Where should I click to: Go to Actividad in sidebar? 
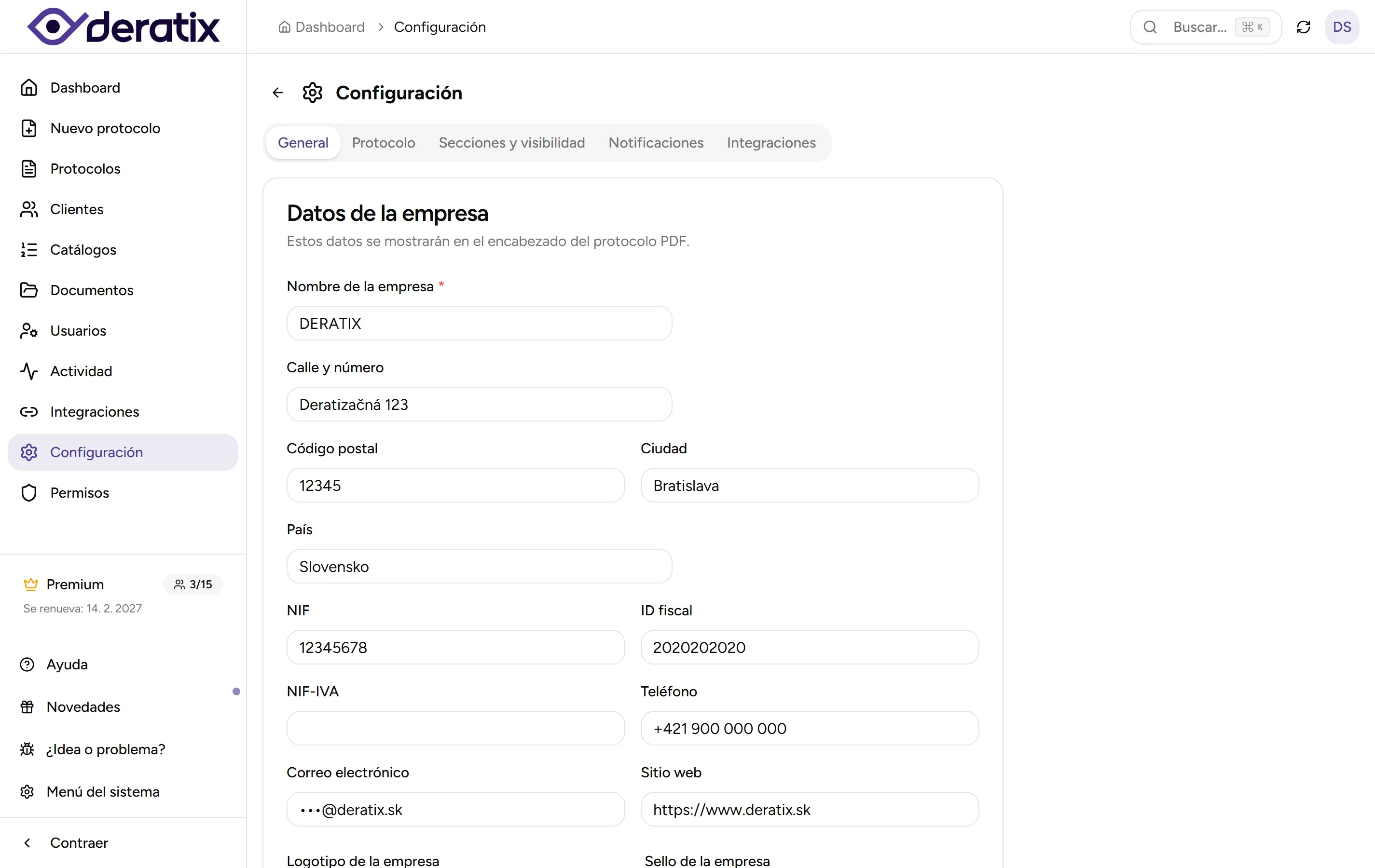81,371
